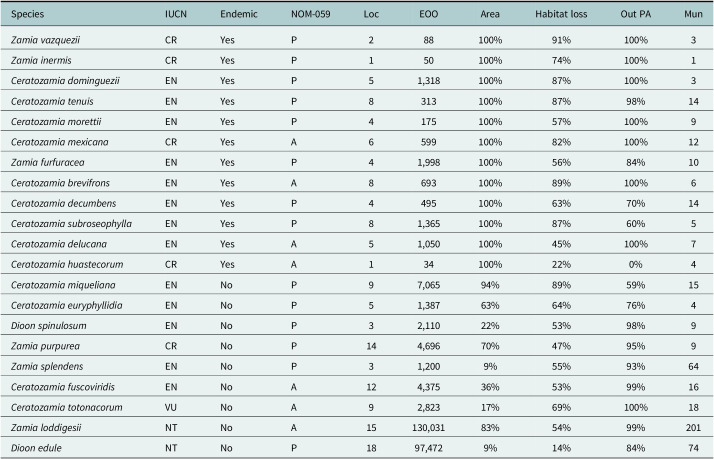Click the Mun value 201
The image size is (714, 459).
click(693, 428)
